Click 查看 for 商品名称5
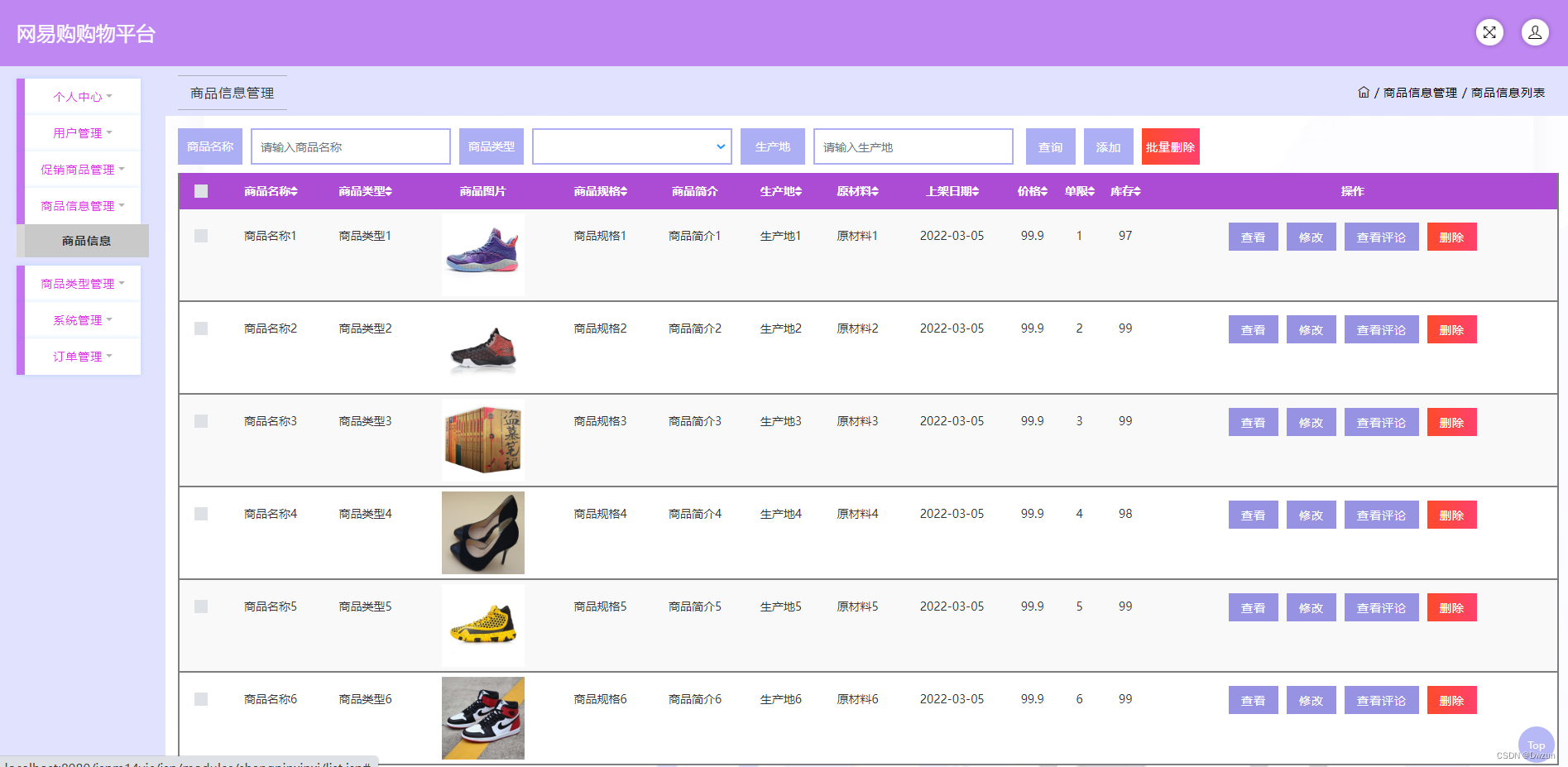 (1254, 607)
